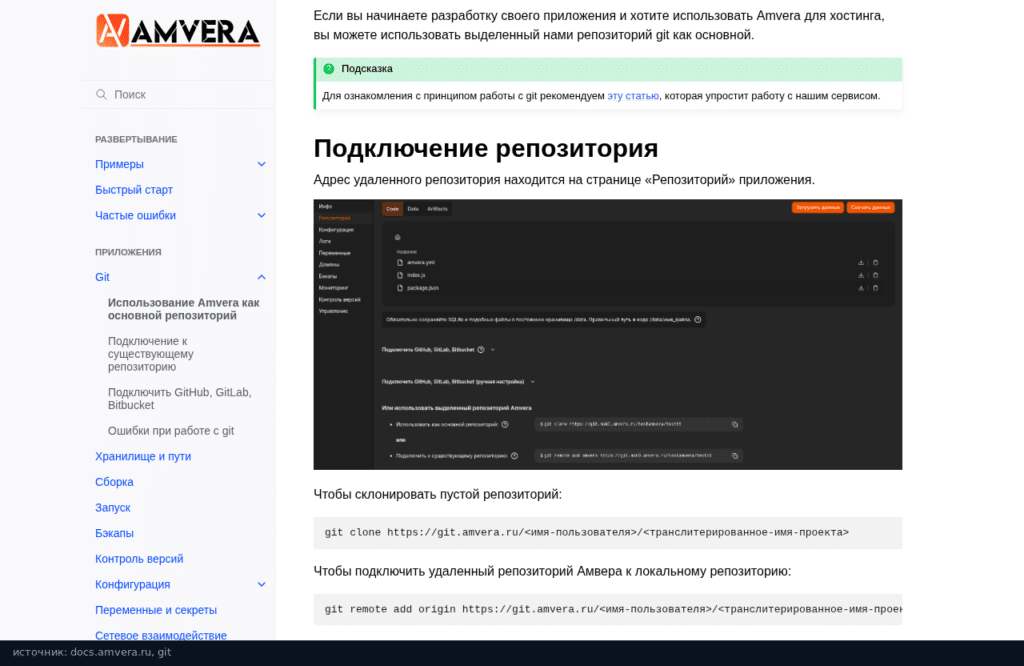Expand the Частые ошибки chevron

pos(261,215)
